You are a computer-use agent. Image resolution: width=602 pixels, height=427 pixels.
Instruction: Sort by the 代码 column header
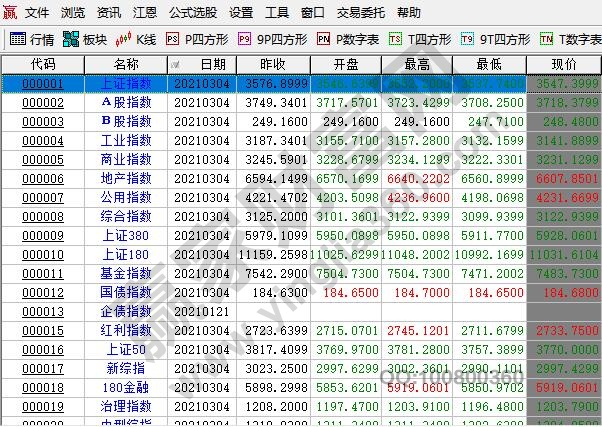[43, 64]
